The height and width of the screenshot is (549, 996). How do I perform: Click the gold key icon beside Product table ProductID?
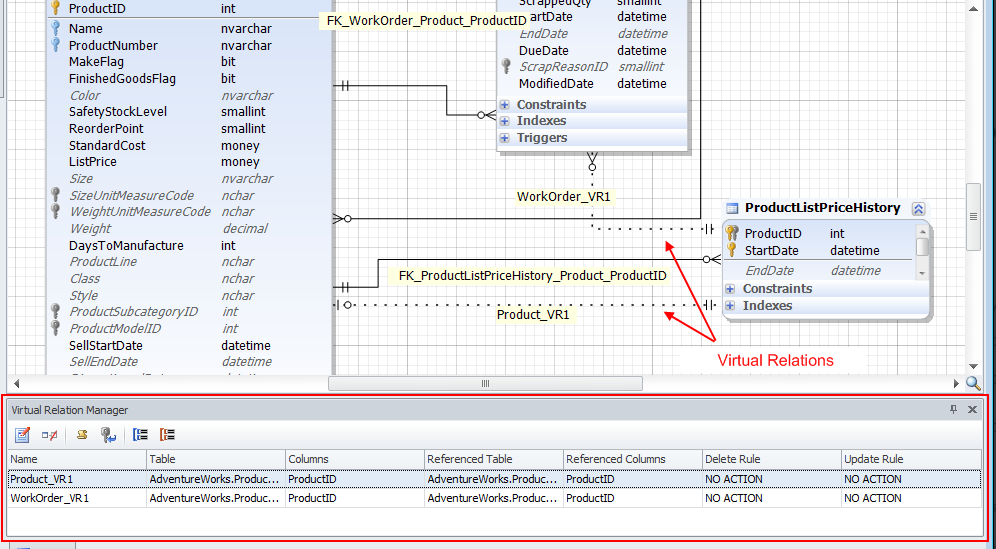56,8
